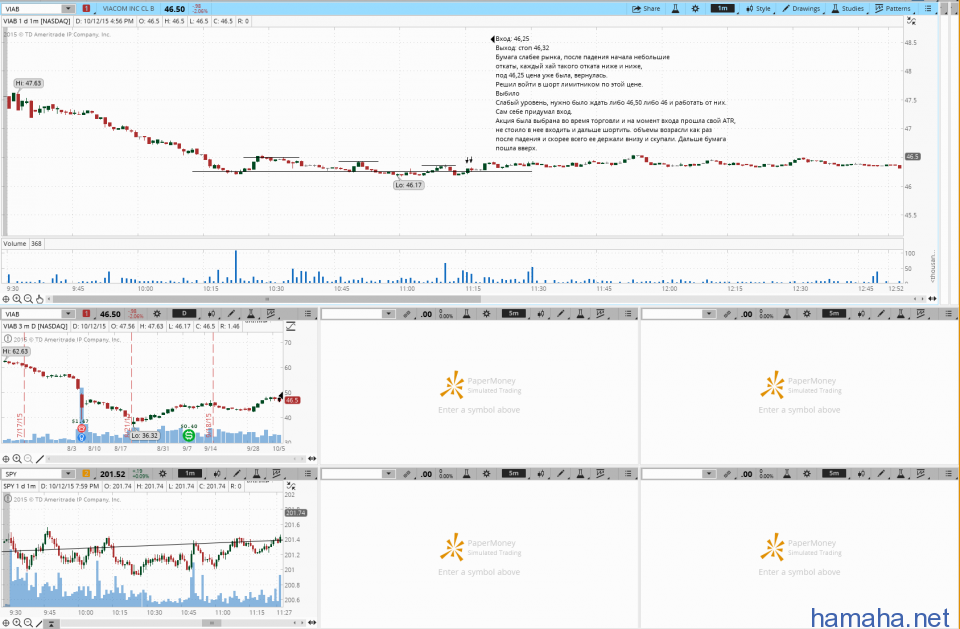Viewport: 960px width, 629px height.
Task: Zoom out on the main VIAB chart
Action: coord(28,299)
